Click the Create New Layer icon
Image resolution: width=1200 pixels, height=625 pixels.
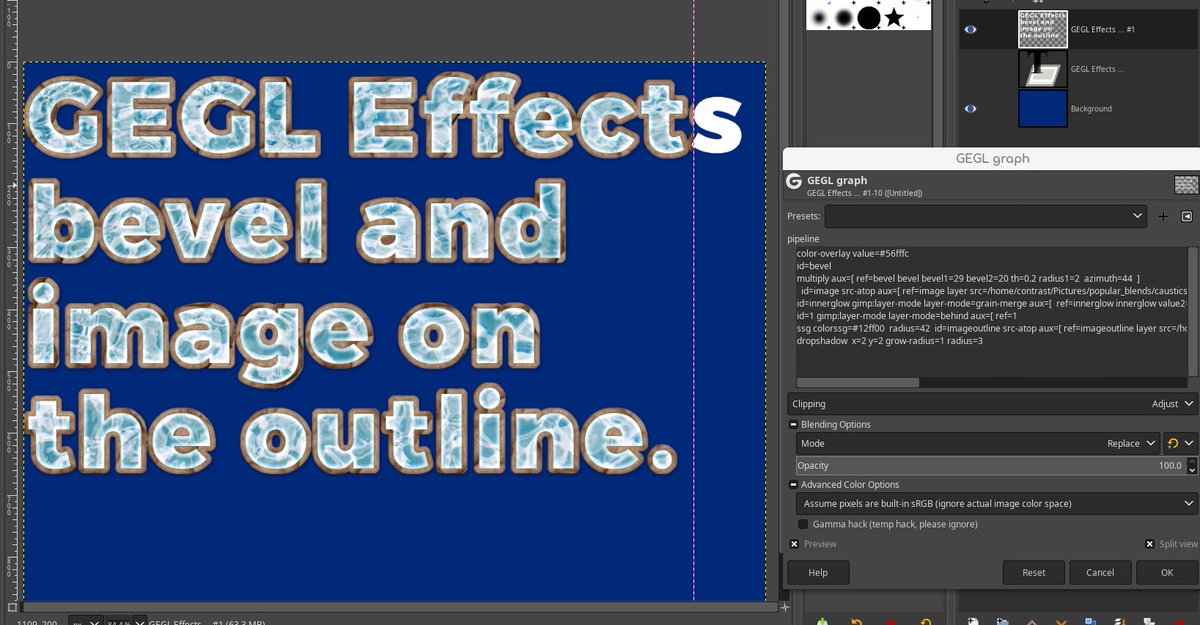[972, 620]
